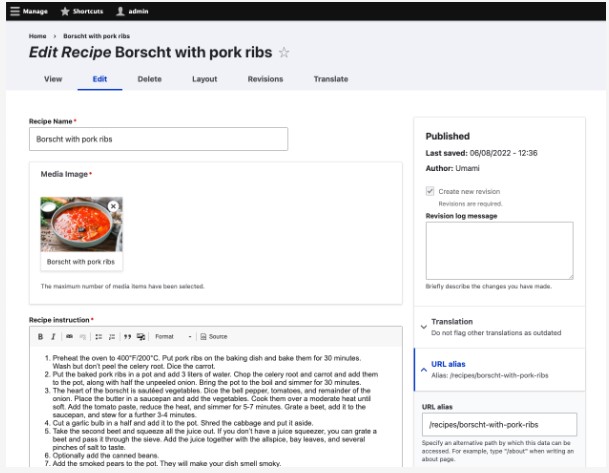Open the Translate tab

coord(331,77)
